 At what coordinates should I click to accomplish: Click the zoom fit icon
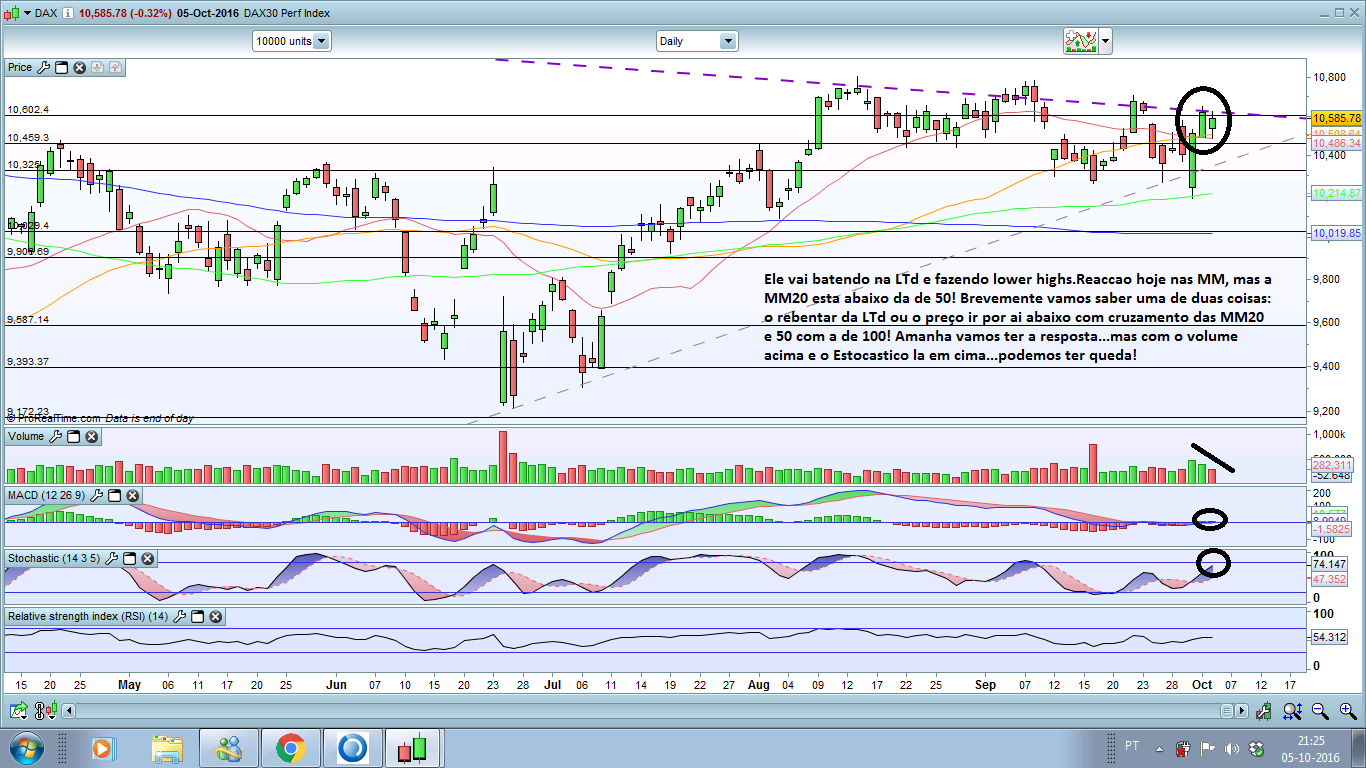coord(1292,711)
